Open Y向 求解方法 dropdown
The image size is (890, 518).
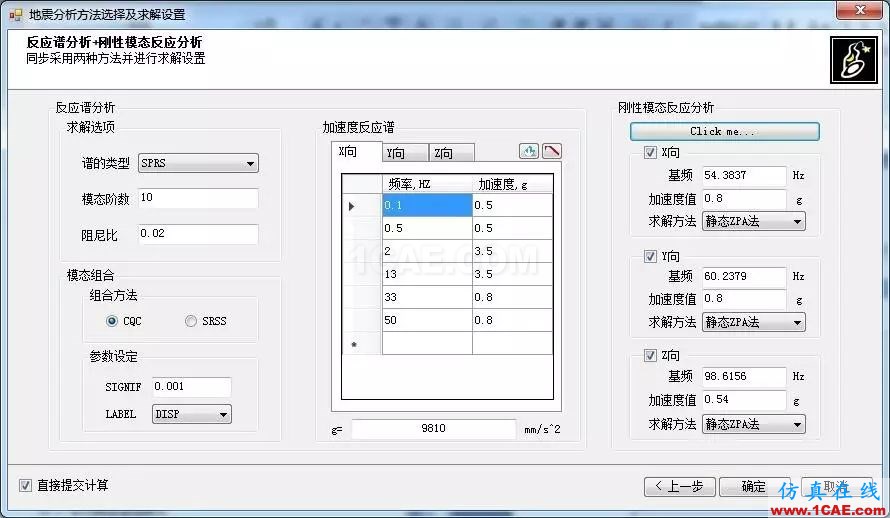(754, 322)
